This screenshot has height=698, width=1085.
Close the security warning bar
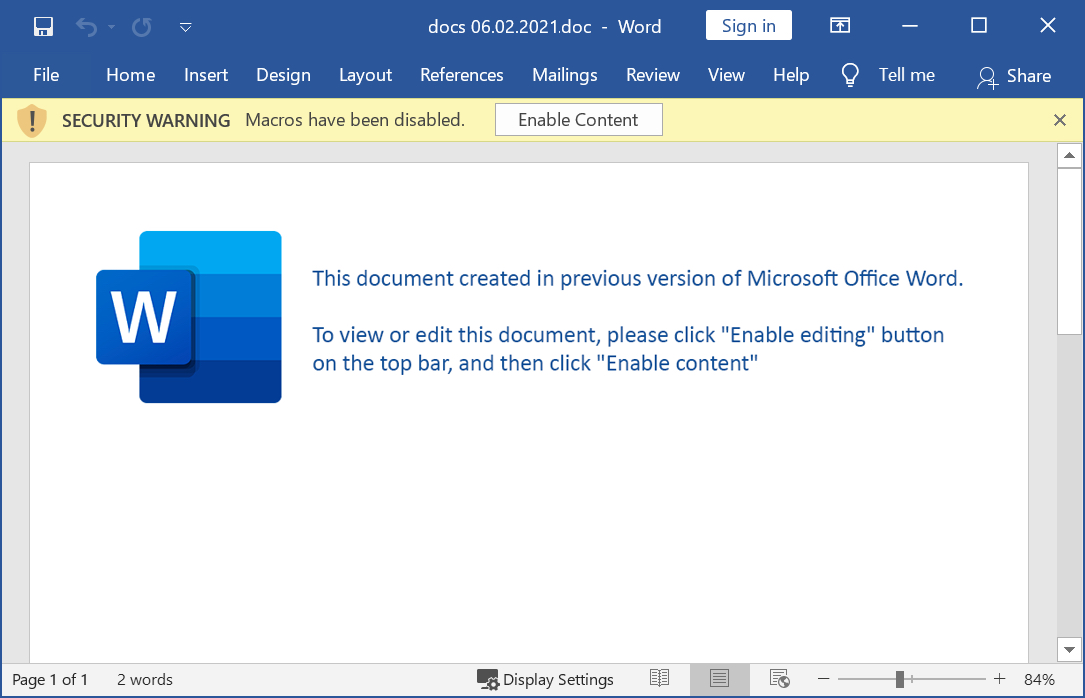click(1059, 120)
